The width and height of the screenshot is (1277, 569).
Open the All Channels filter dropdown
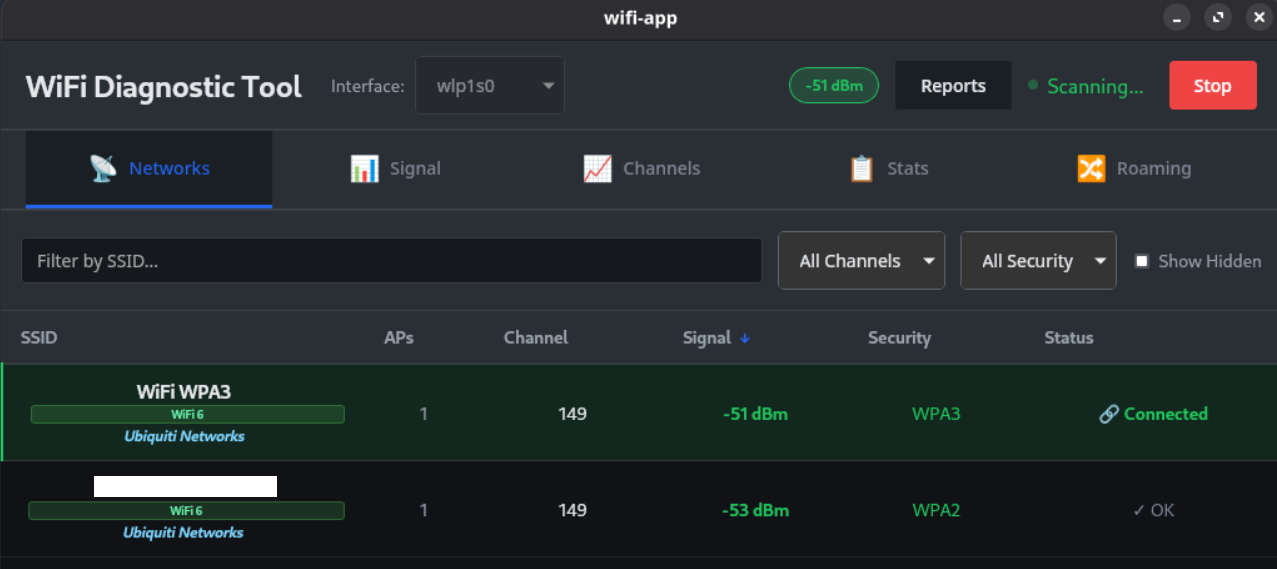(861, 261)
